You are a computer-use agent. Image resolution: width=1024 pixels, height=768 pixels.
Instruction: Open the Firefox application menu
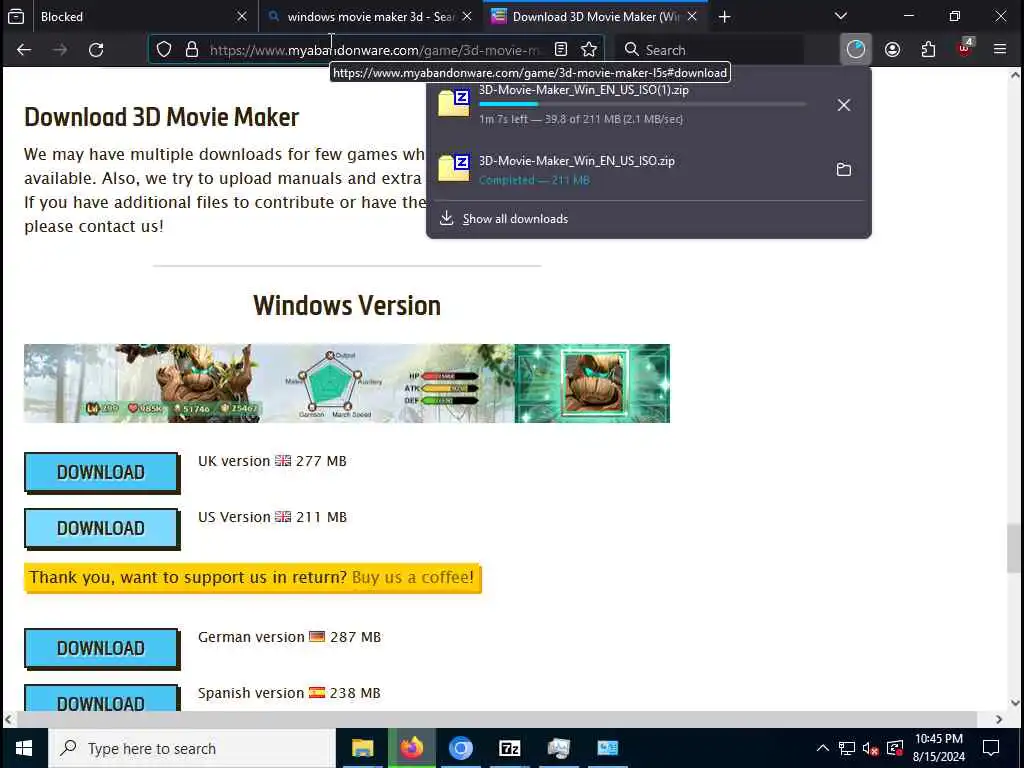pyautogui.click(x=1000, y=50)
